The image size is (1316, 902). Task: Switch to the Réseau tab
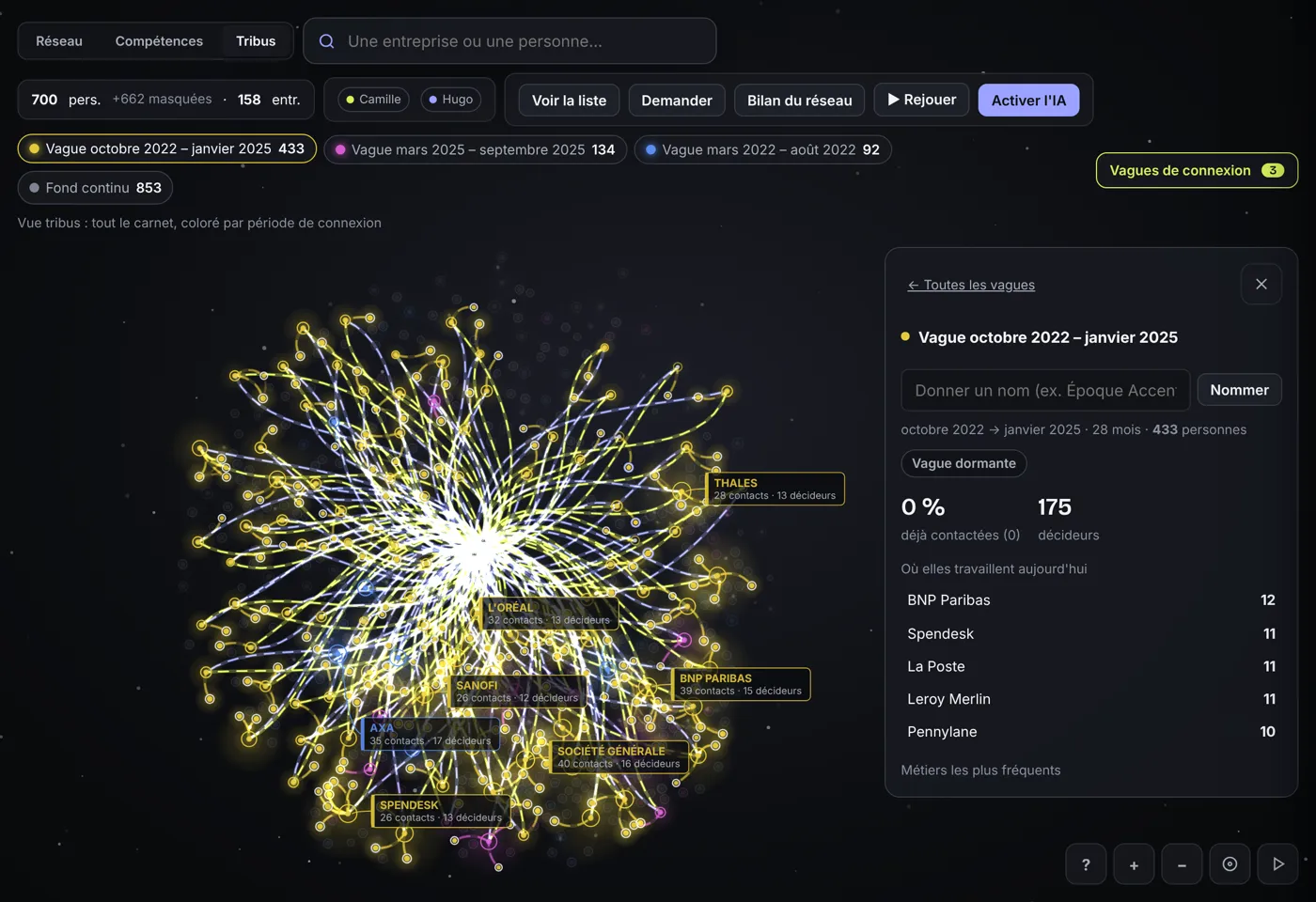[x=59, y=41]
